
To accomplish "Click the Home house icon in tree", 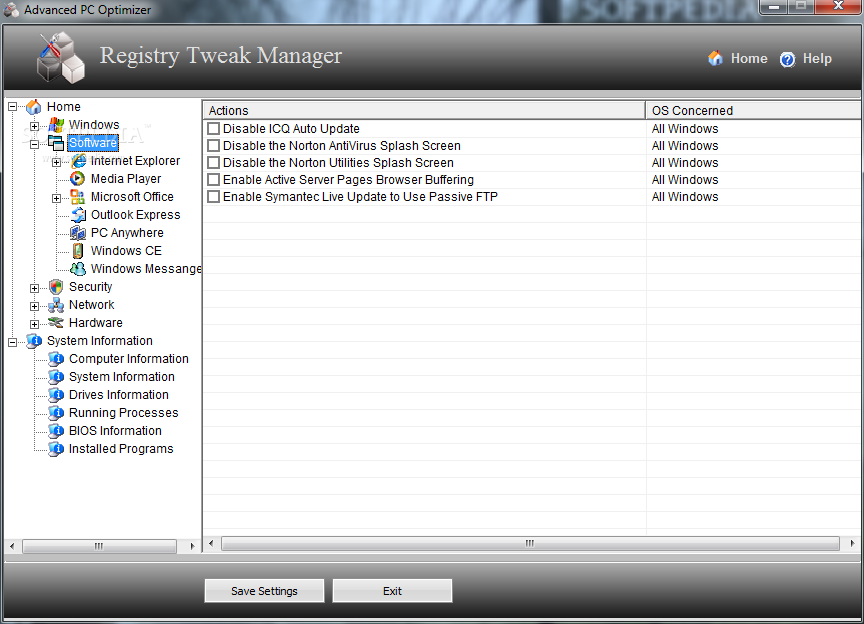I will click(34, 106).
